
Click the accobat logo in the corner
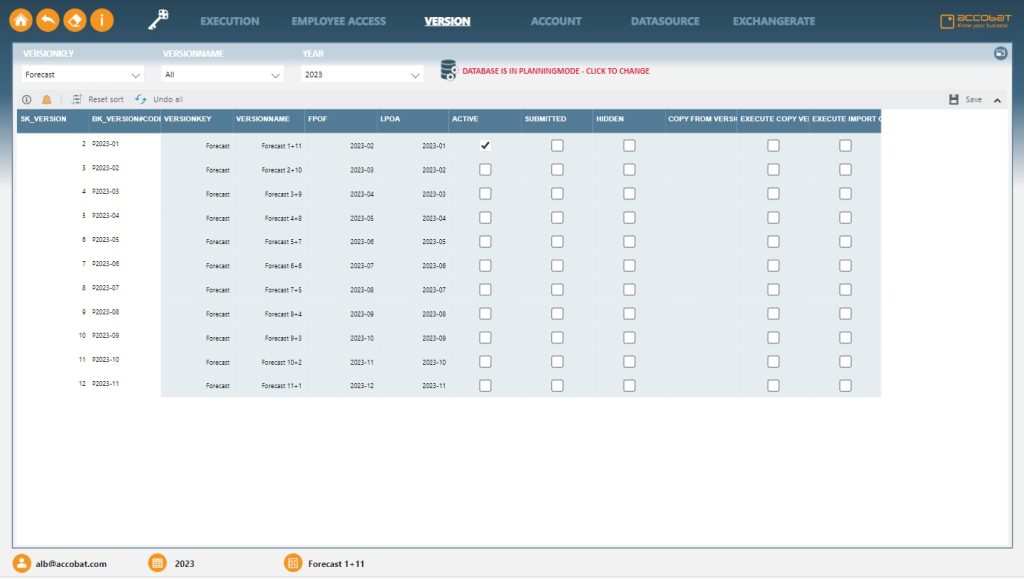[975, 18]
